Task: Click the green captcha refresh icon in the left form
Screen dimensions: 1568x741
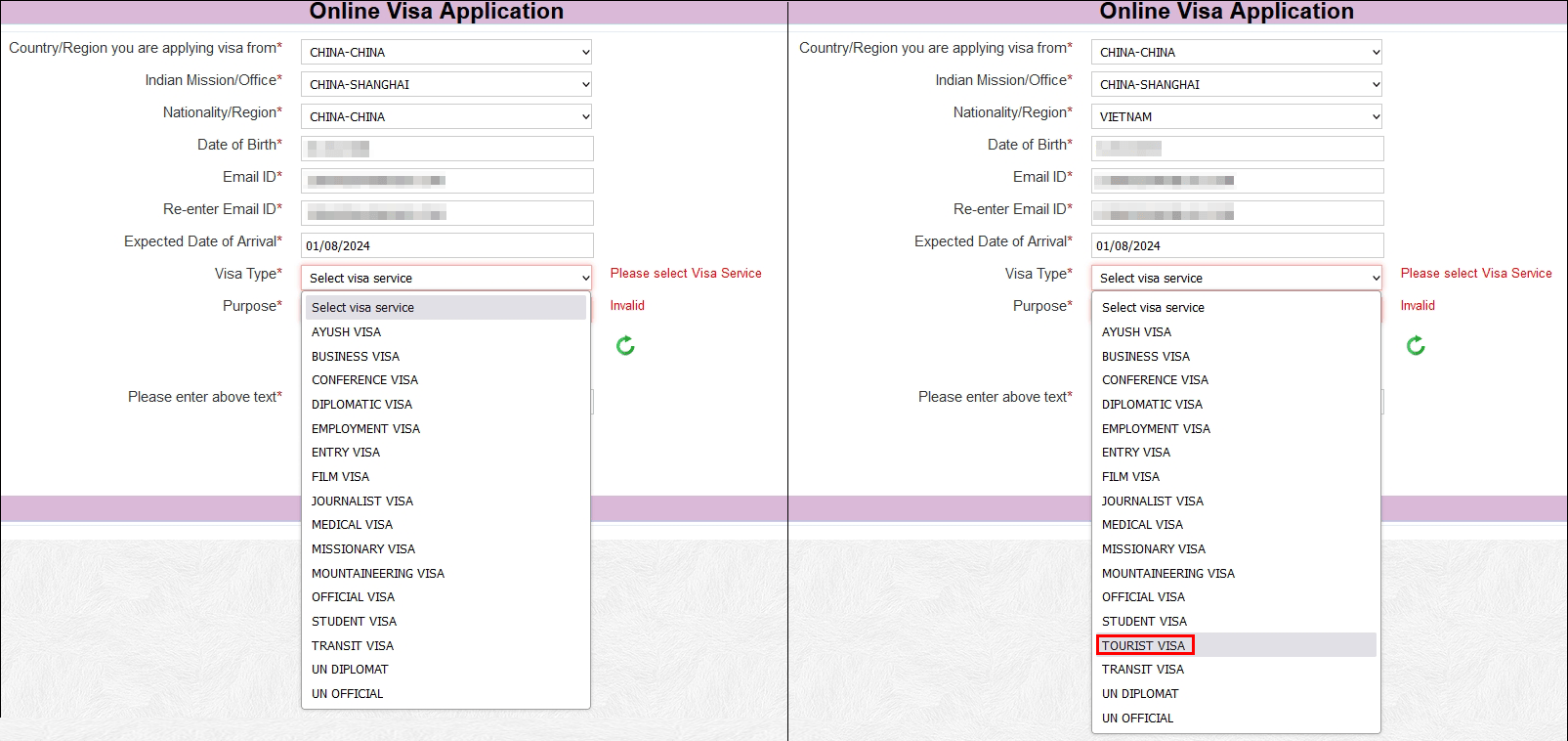Action: [625, 345]
